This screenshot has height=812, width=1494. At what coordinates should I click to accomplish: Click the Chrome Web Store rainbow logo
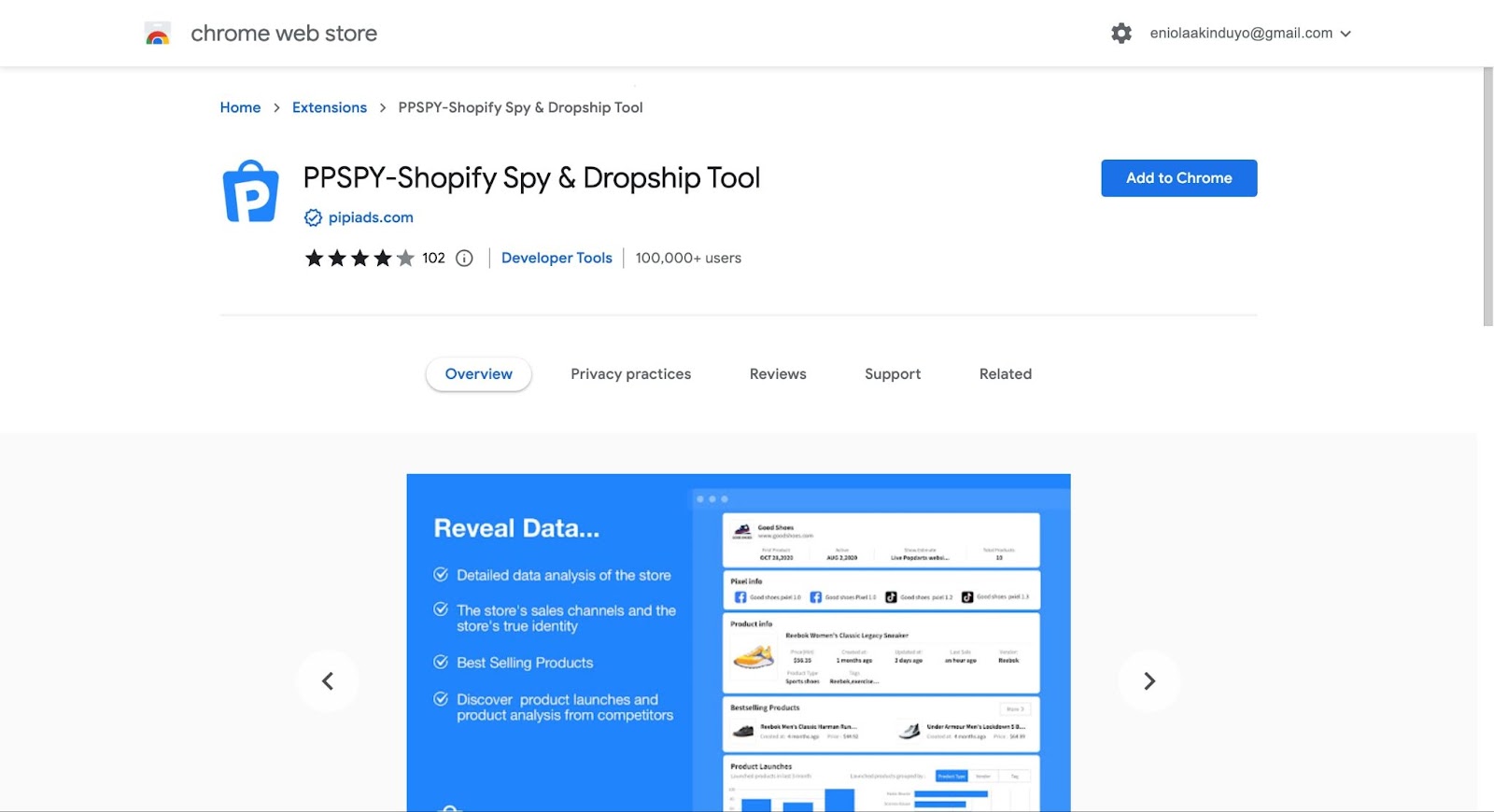click(158, 34)
